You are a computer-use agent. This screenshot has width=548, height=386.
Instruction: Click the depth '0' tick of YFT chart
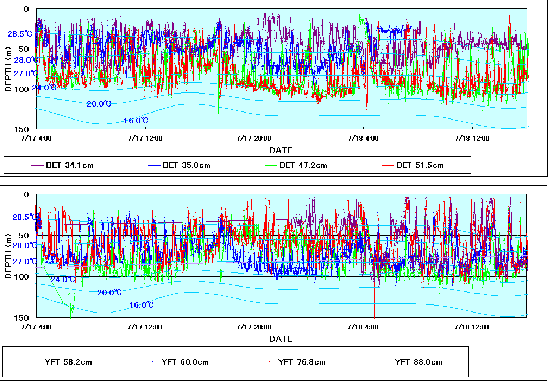(x=27, y=195)
